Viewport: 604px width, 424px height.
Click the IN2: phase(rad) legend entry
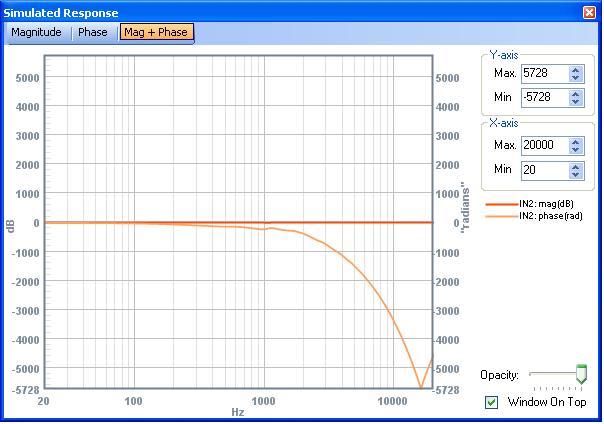pos(534,216)
